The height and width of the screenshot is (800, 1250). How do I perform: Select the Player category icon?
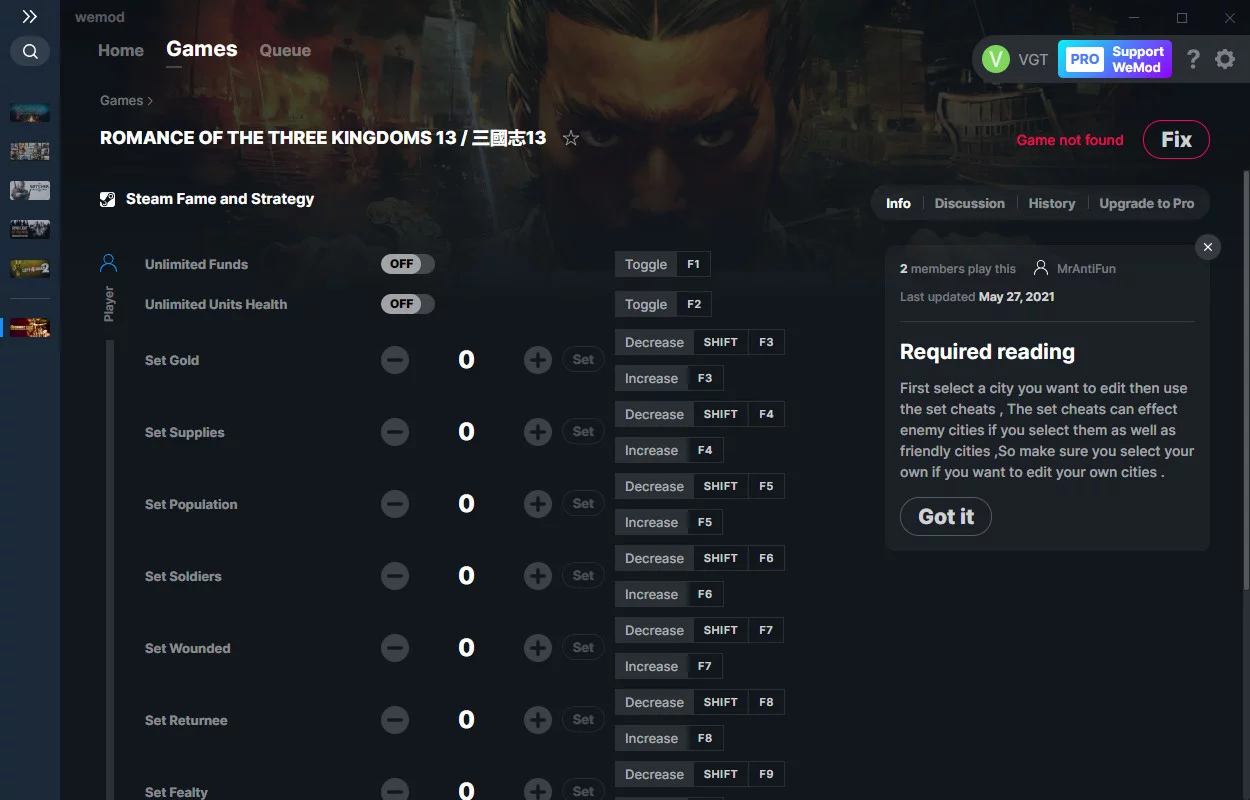(109, 264)
